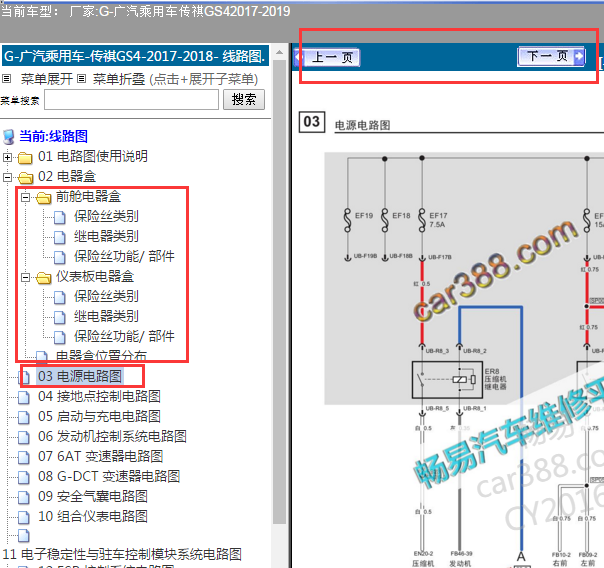This screenshot has height=568, width=604.
Task: Click the 02 电器盒 open folder icon
Action: (x=25, y=178)
